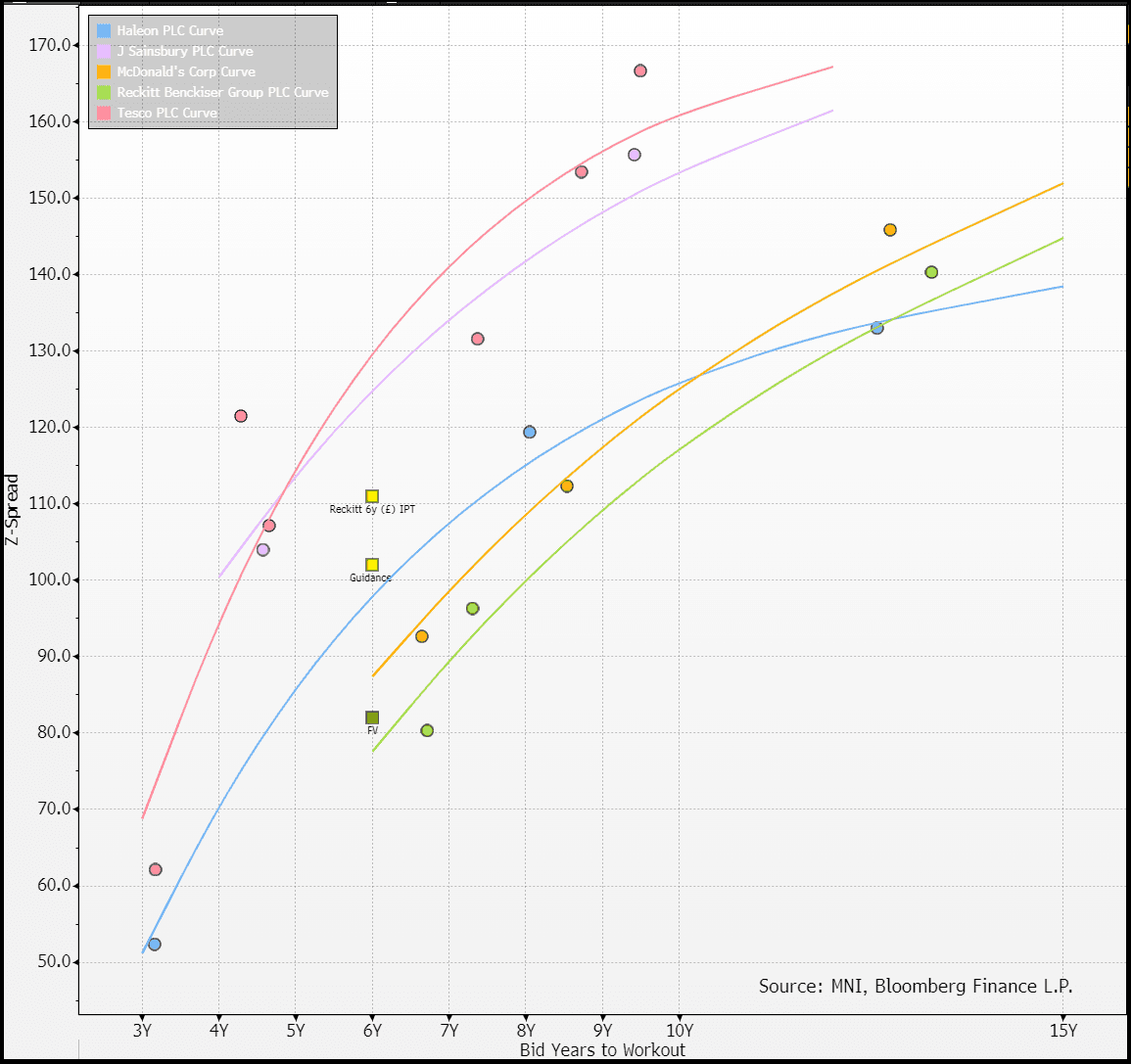
Task: Click the Tesco PLC Curve legend label
Action: click(167, 113)
